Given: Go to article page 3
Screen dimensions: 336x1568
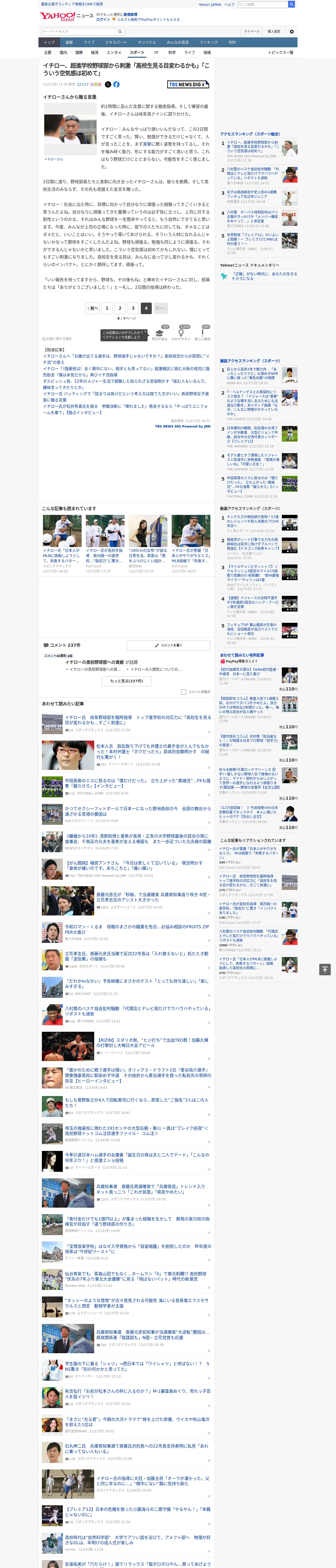Looking at the screenshot, I should pos(133,308).
